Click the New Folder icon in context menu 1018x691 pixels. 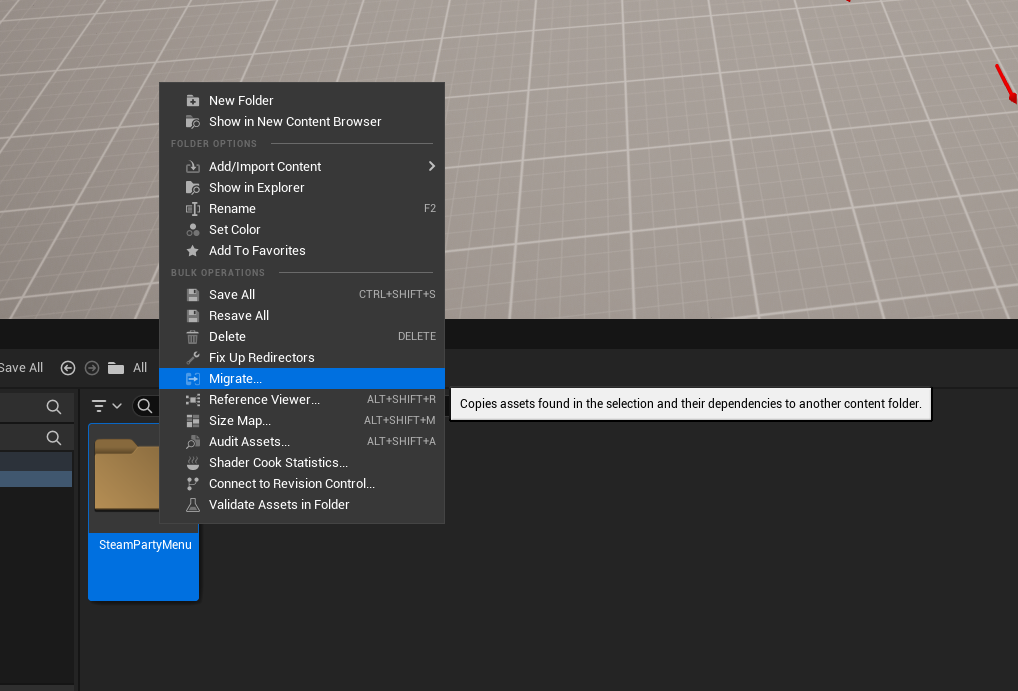pyautogui.click(x=193, y=101)
